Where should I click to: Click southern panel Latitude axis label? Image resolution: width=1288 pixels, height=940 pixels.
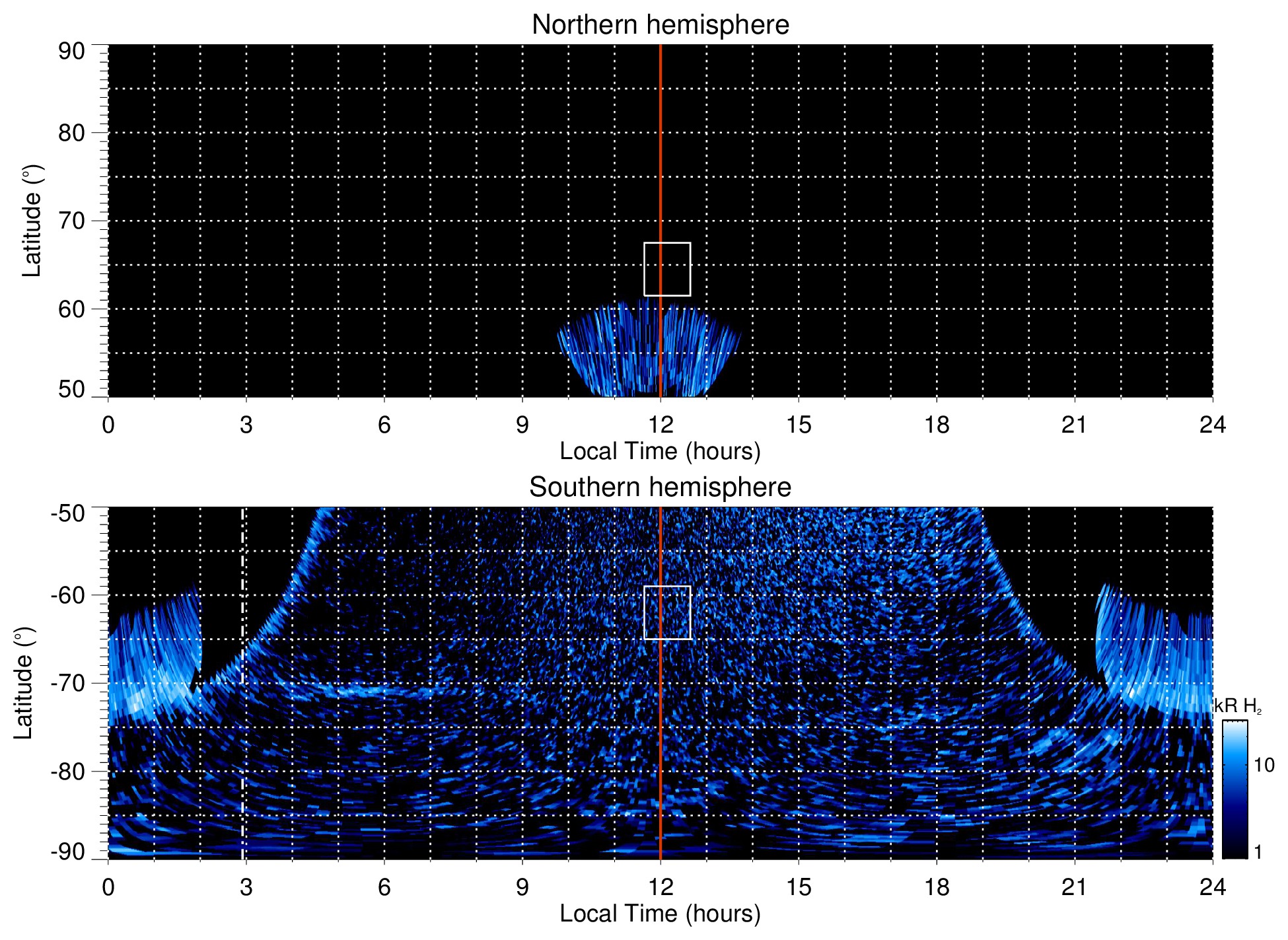pyautogui.click(x=23, y=683)
